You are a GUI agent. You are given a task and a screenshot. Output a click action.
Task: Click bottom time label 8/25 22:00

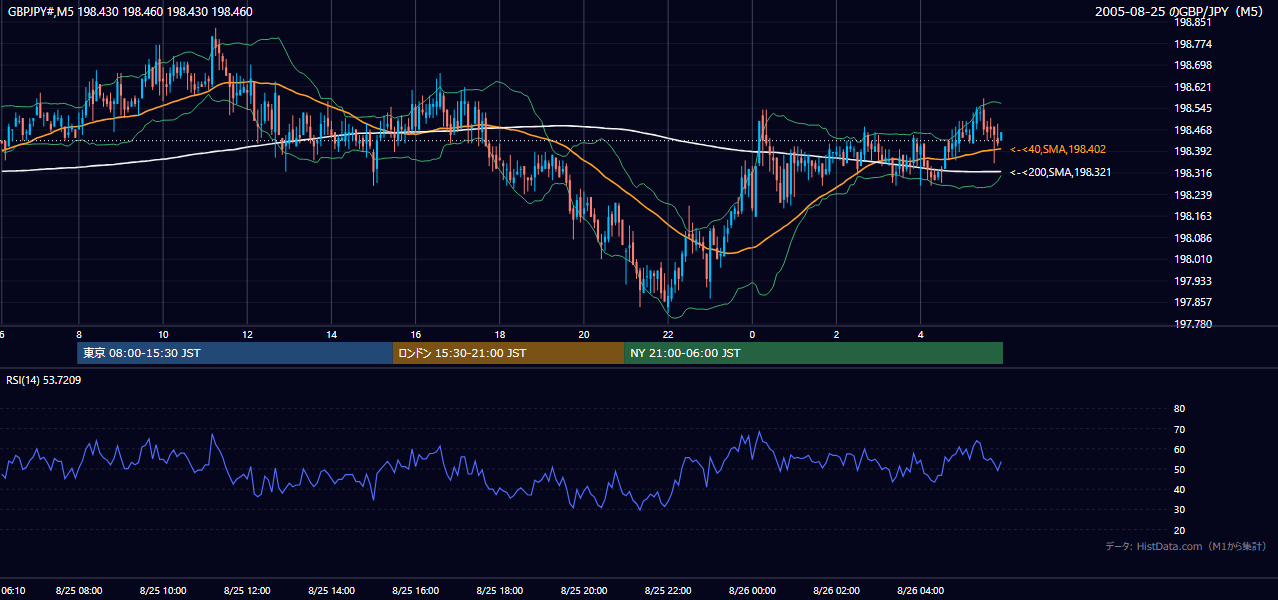668,591
